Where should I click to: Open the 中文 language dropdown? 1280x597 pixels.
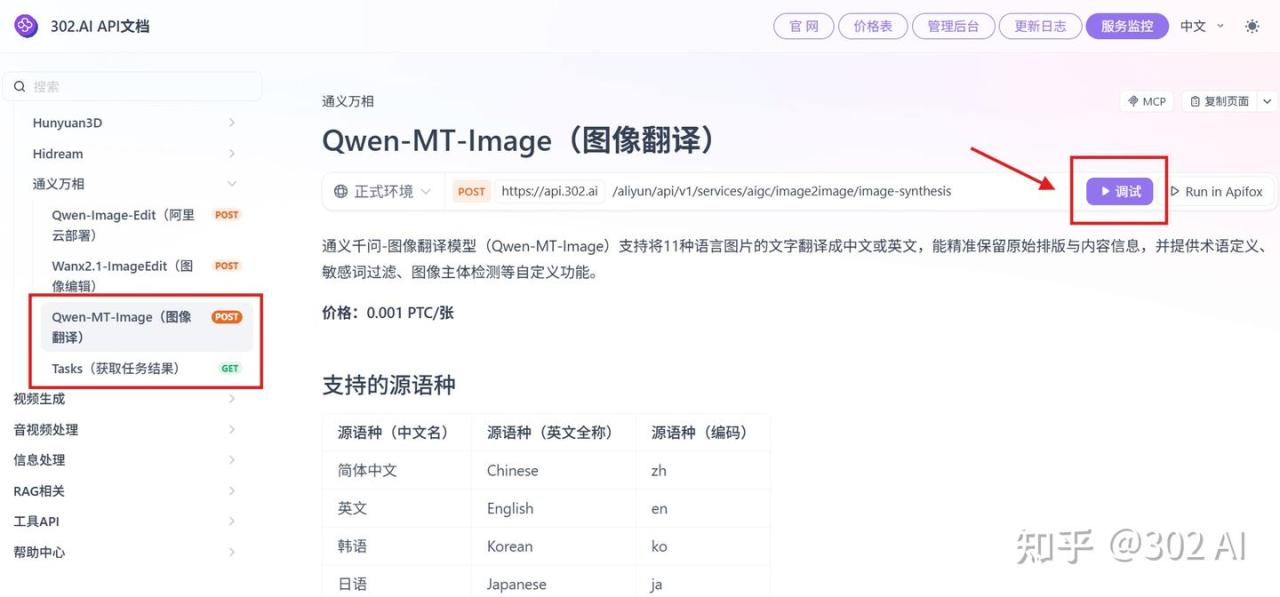1201,26
